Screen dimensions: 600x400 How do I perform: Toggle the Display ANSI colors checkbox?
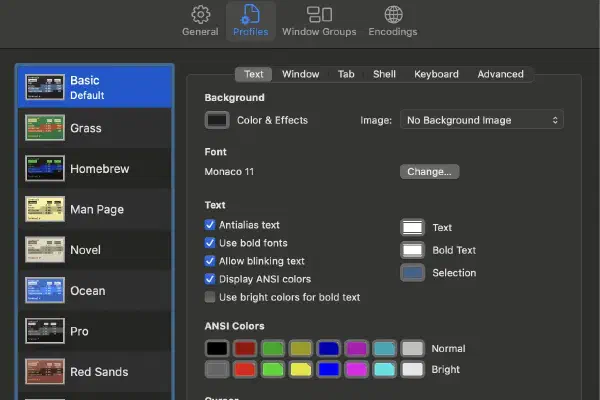pyautogui.click(x=210, y=279)
